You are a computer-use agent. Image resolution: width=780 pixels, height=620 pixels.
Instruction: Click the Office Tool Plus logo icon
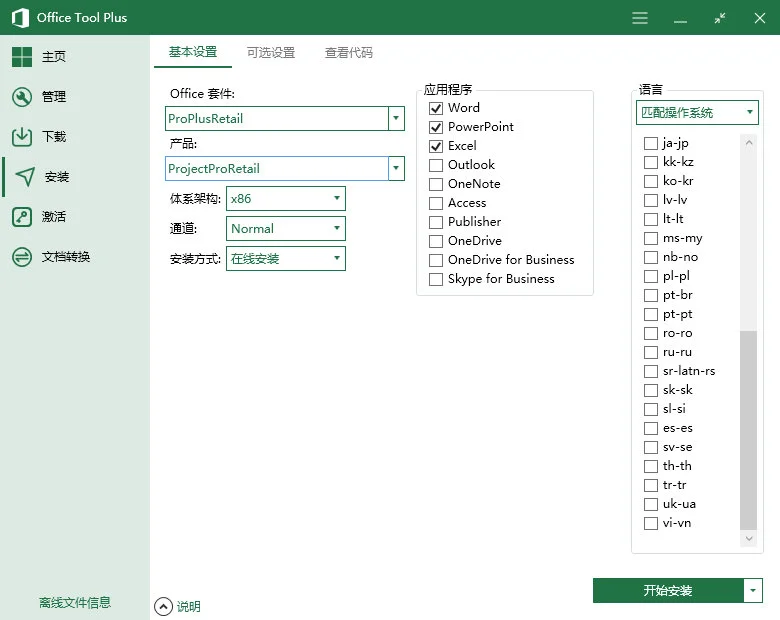(x=20, y=18)
